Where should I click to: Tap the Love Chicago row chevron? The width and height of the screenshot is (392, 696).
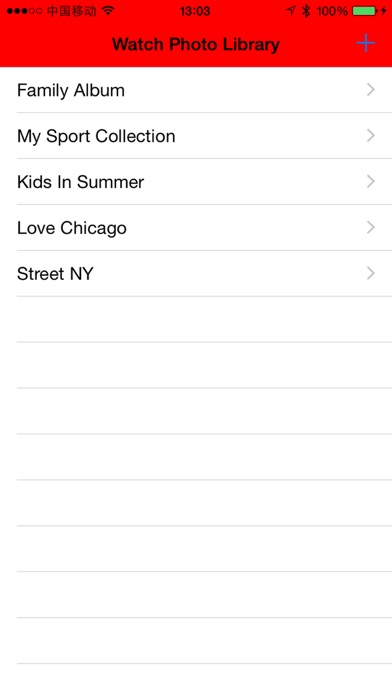[371, 227]
